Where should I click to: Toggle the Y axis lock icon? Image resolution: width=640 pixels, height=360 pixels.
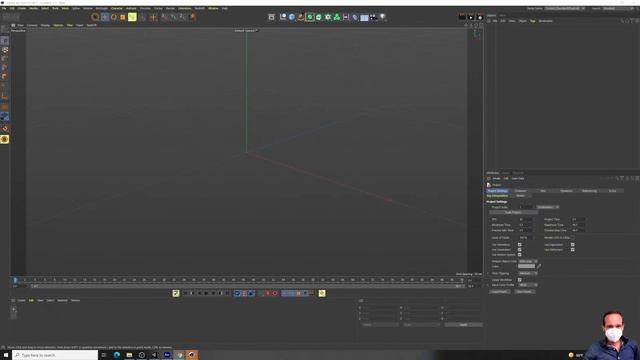click(x=173, y=17)
